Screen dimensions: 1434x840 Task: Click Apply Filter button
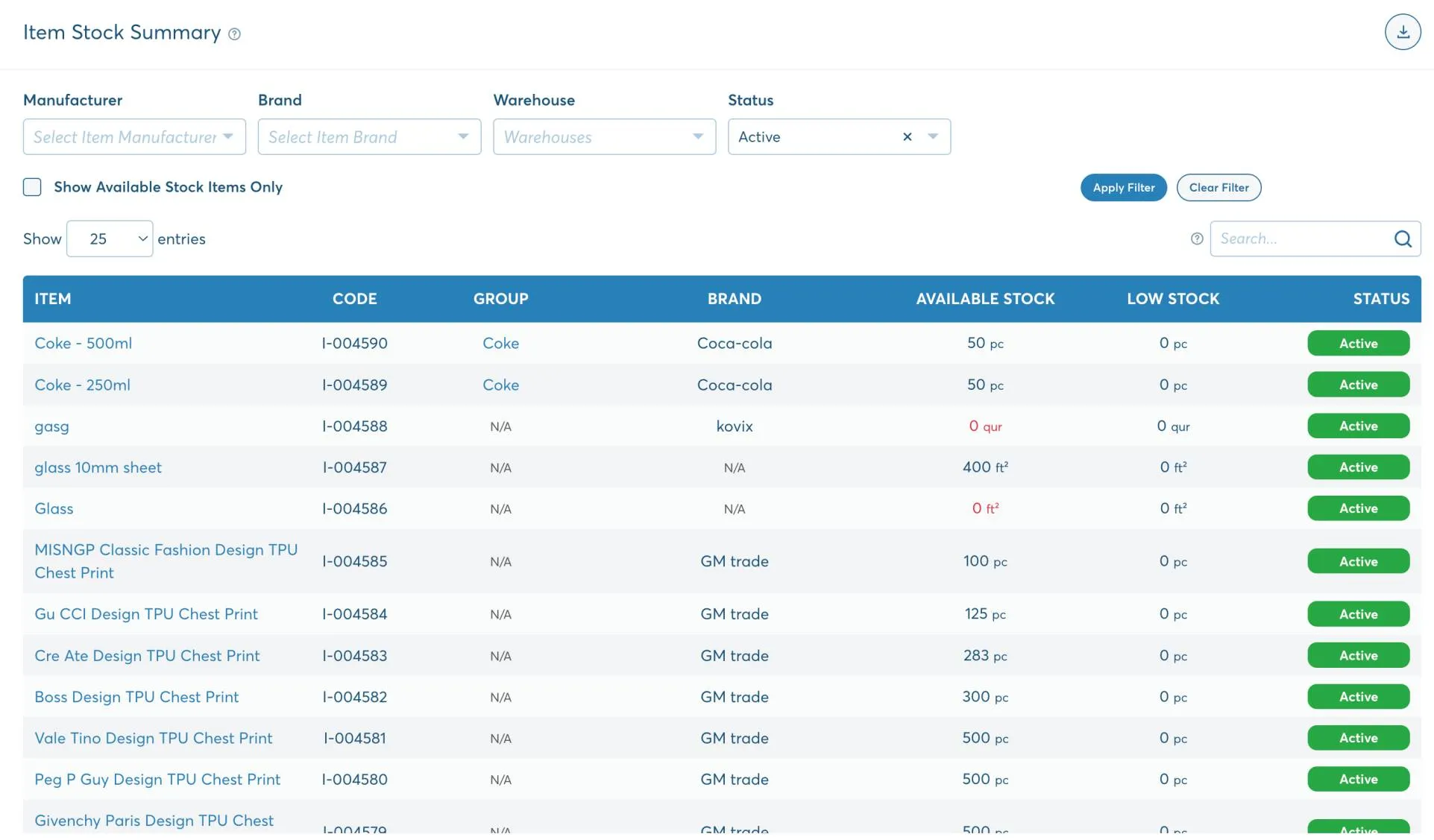point(1123,188)
